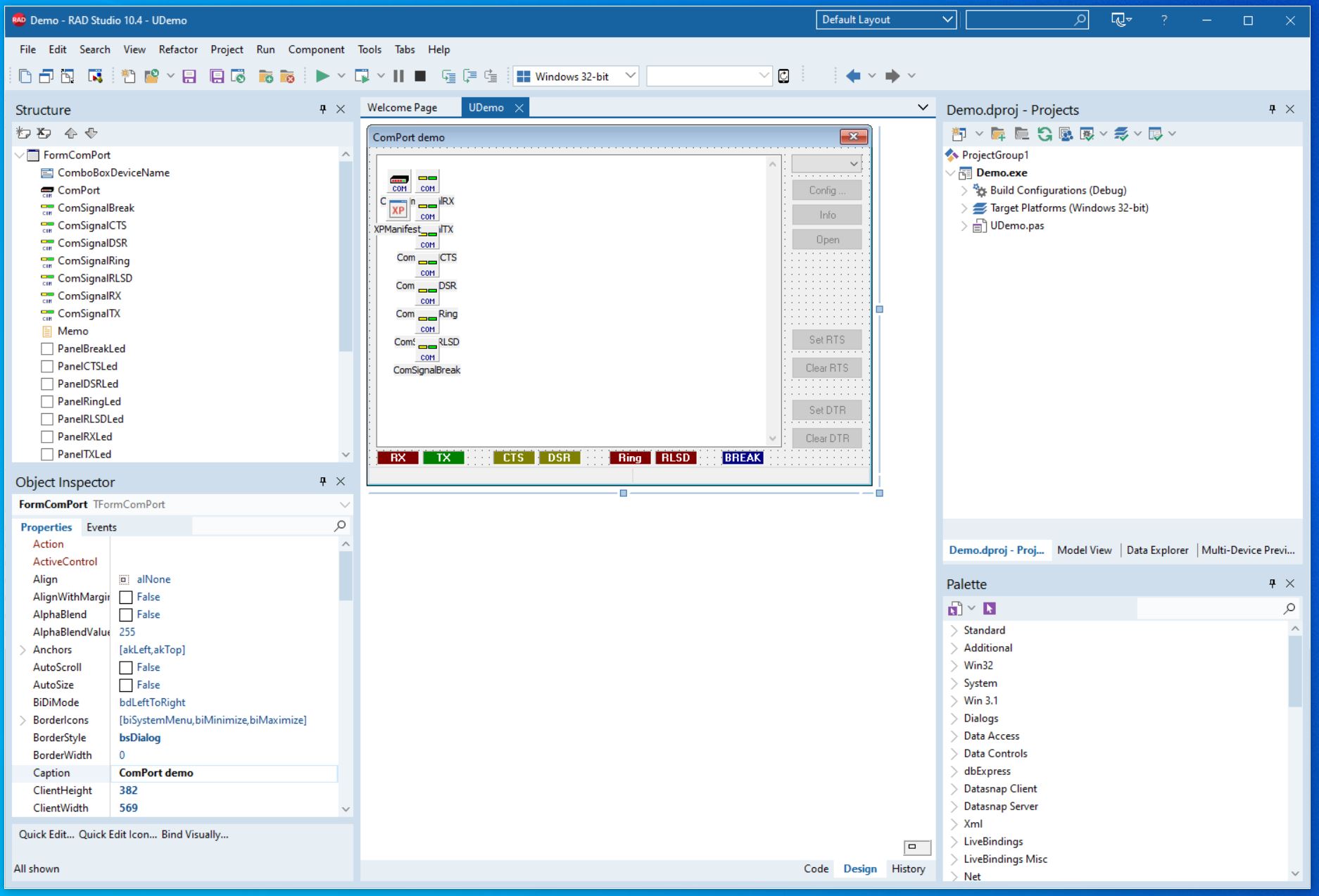This screenshot has height=896, width=1319.
Task: Click the help question mark in title bar
Action: coord(1164,20)
